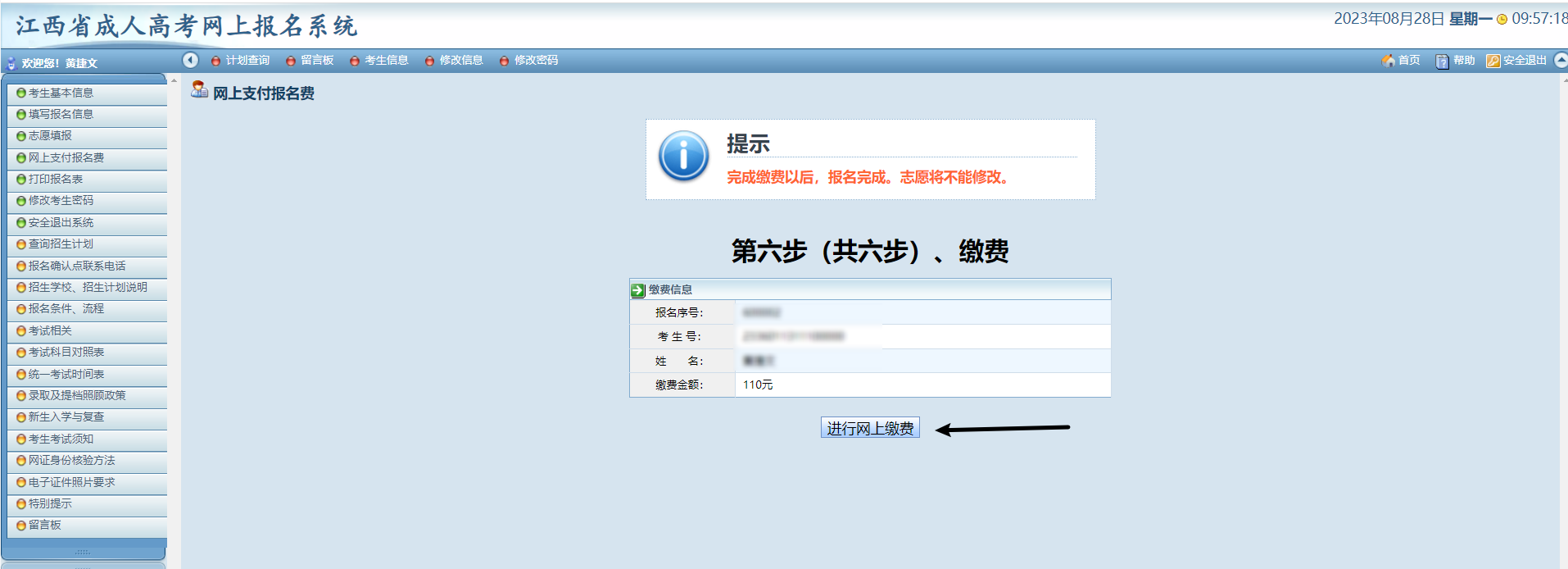1568x569 pixels.
Task: Open 打印报名表 sidebar item
Action: pos(56,179)
